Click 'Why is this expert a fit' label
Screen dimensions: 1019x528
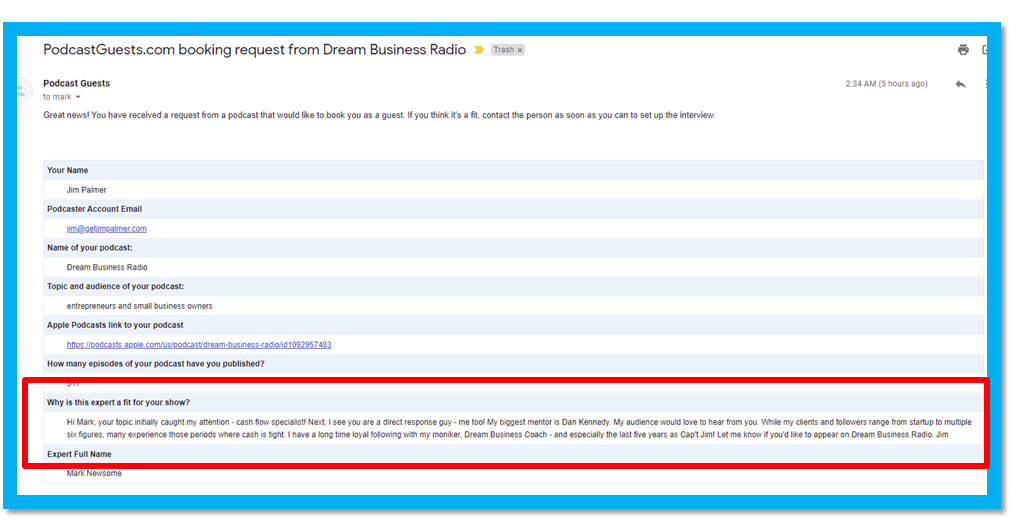click(118, 403)
